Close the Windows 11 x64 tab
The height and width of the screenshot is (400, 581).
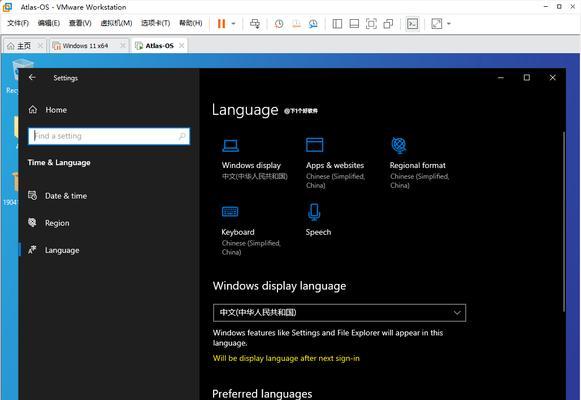point(123,46)
